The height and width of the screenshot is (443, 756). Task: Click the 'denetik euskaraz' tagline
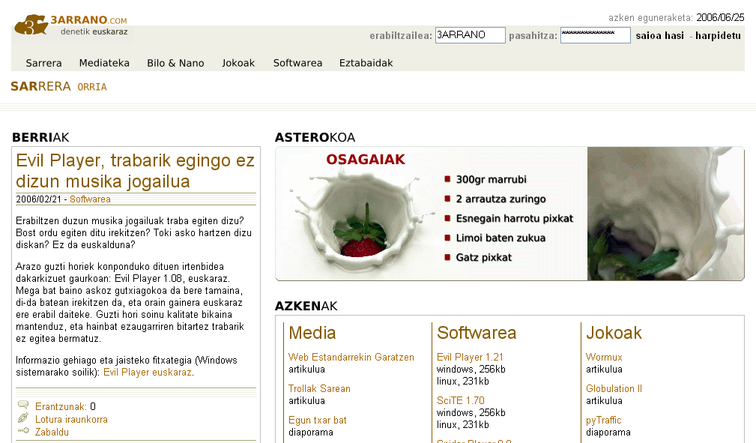click(x=94, y=32)
